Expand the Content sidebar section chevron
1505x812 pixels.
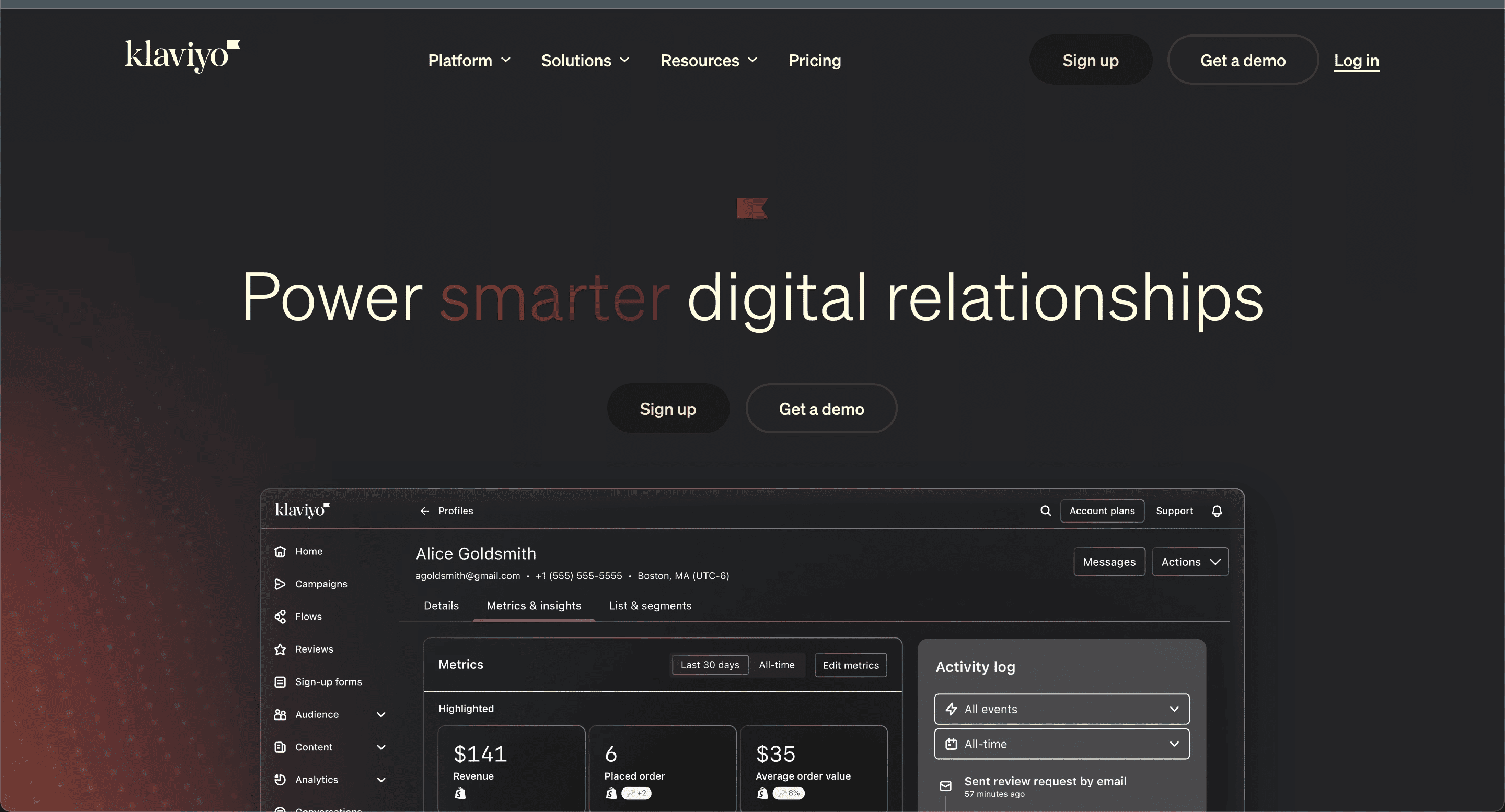[x=381, y=747]
